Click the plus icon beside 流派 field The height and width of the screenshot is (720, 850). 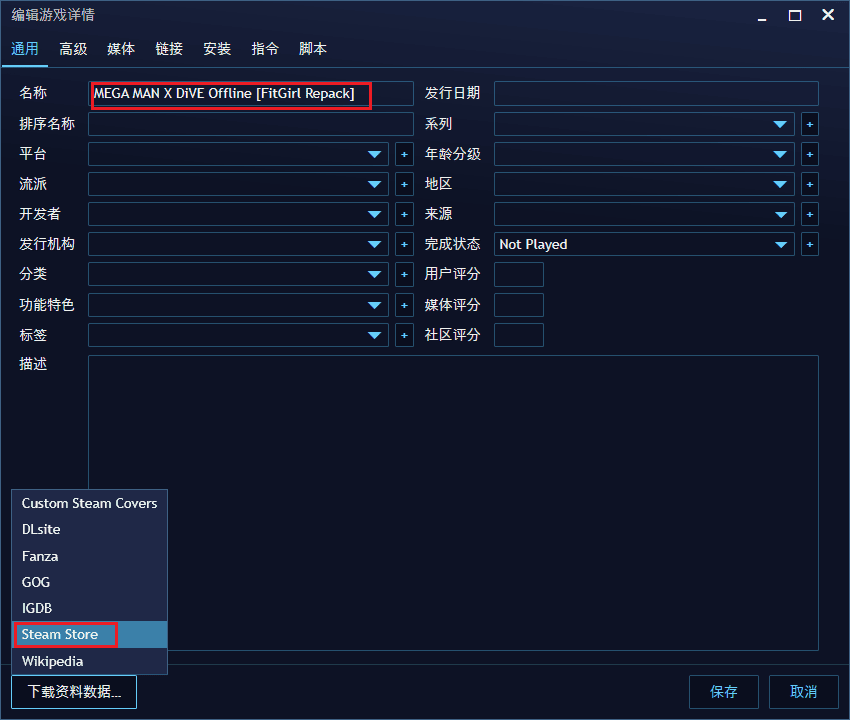[x=404, y=184]
